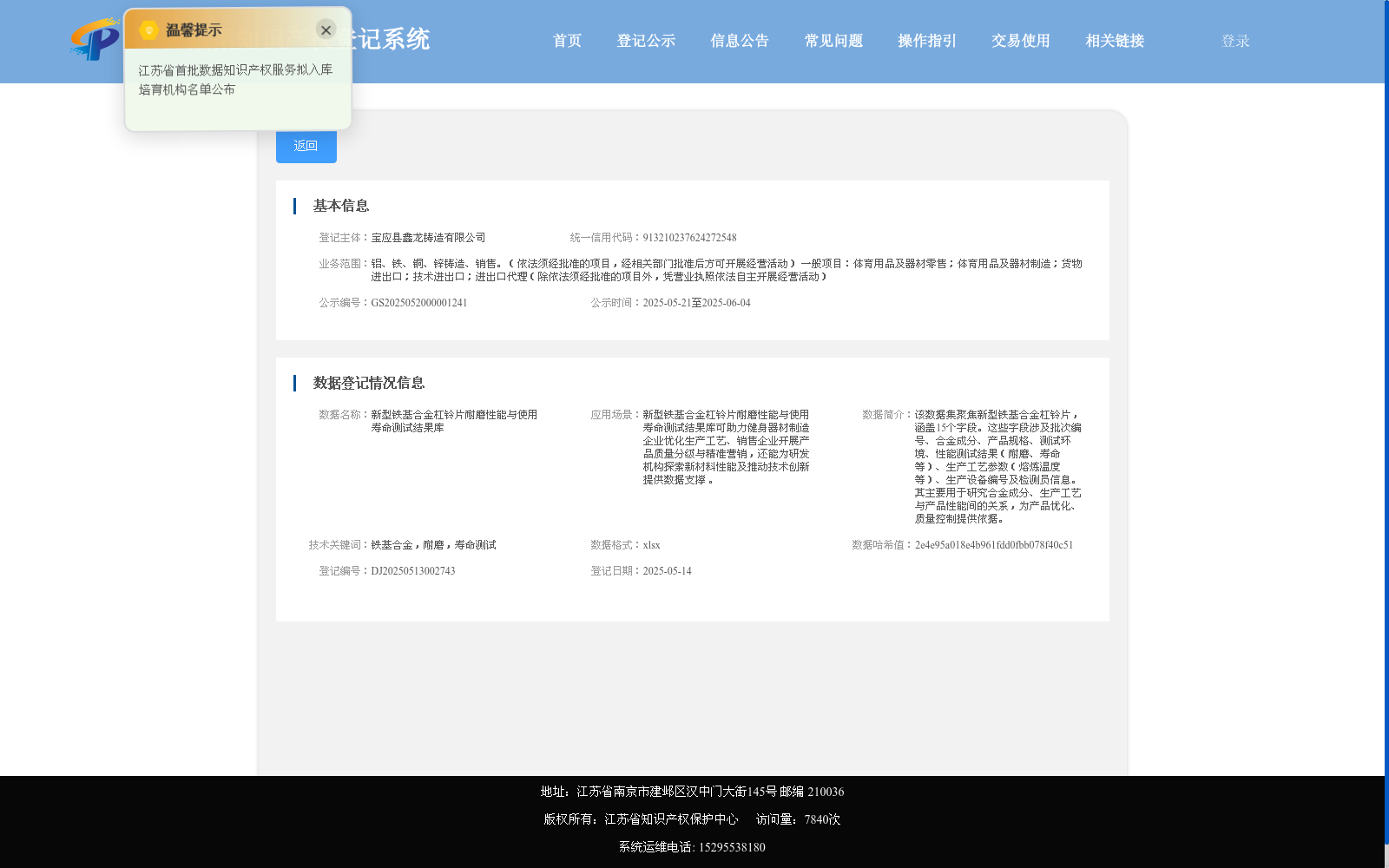Open the 常见问题 menu
This screenshot has height=868, width=1389.
[833, 41]
